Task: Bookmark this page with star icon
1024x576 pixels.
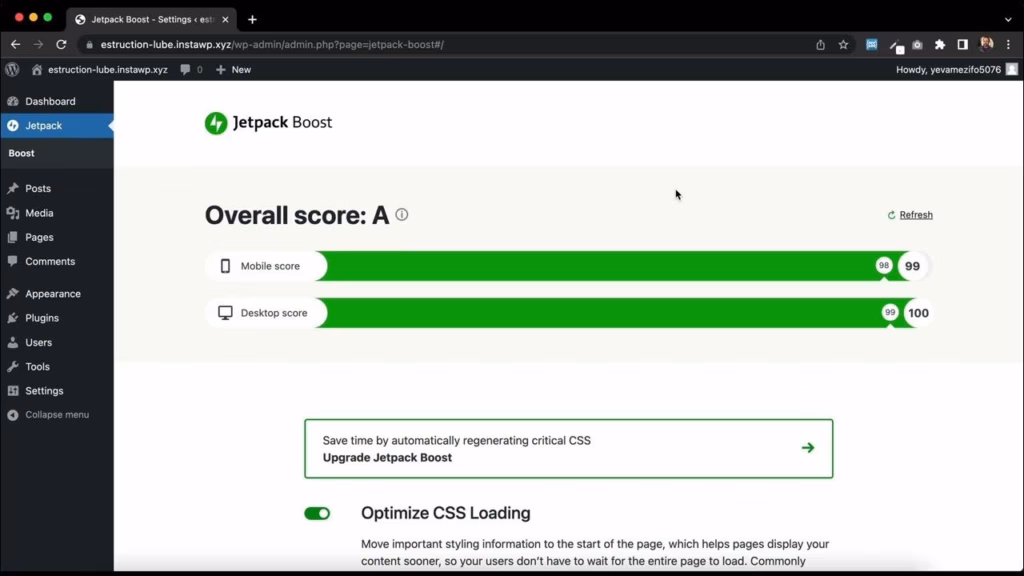Action: 843,44
